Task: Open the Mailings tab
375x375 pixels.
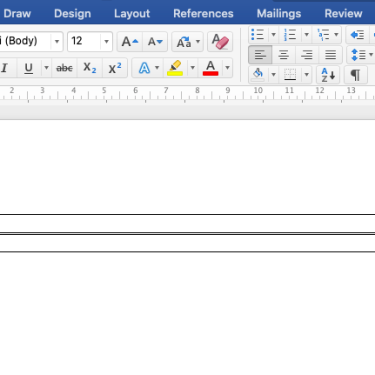Action: (279, 14)
